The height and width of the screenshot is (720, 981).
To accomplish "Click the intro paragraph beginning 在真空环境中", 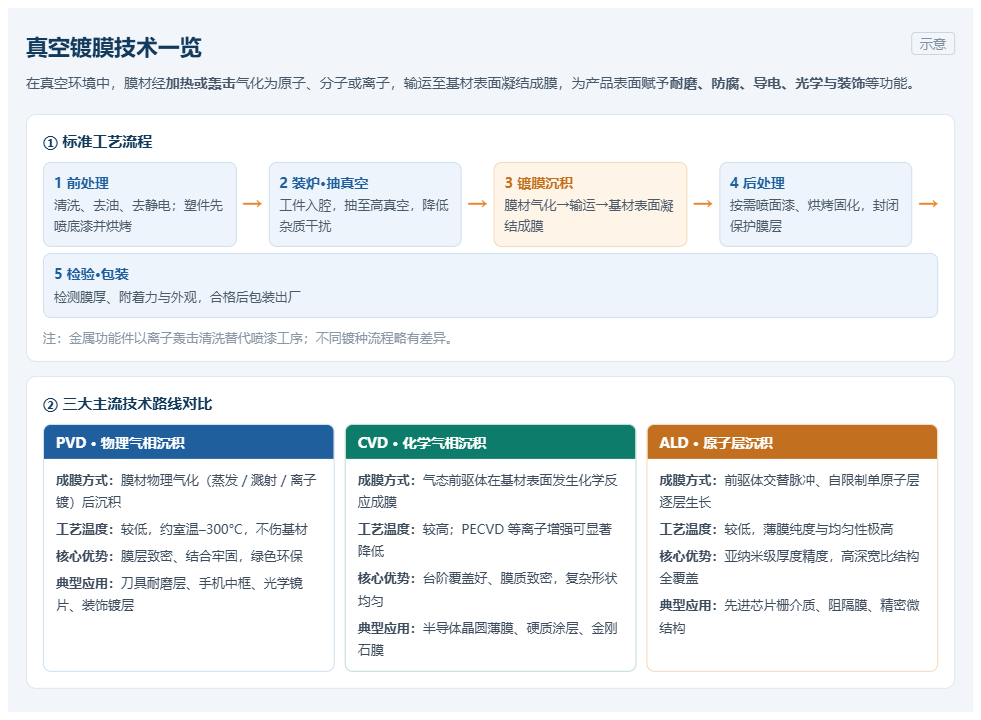I will pos(472,83).
